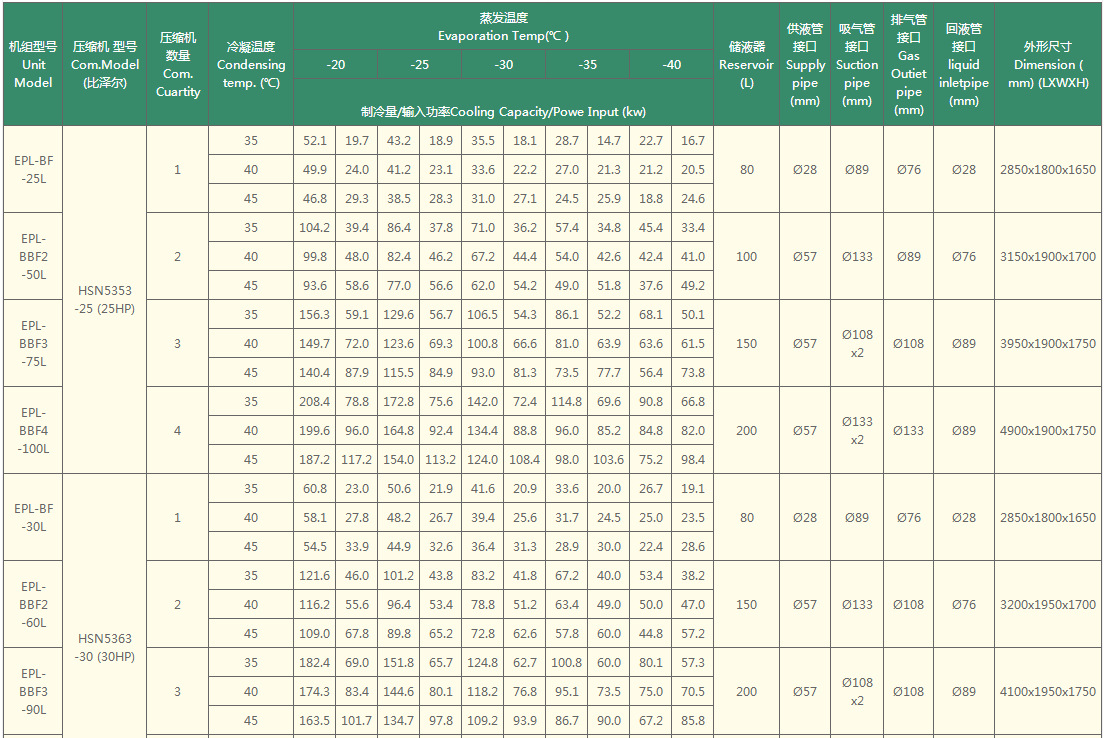1105x738 pixels.
Task: Select the EPL-BBF2-60L unit model cell
Action: (33, 604)
